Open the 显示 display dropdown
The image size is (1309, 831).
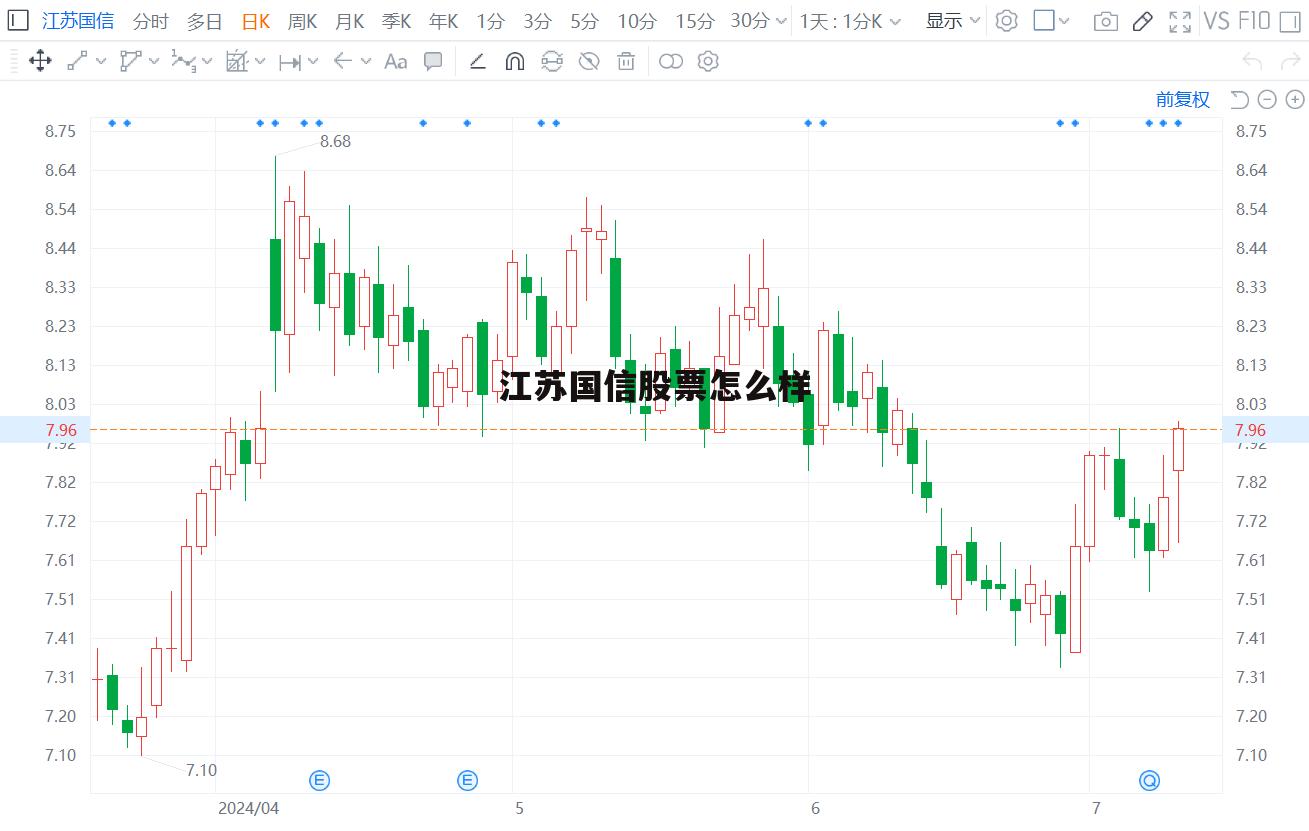click(953, 20)
